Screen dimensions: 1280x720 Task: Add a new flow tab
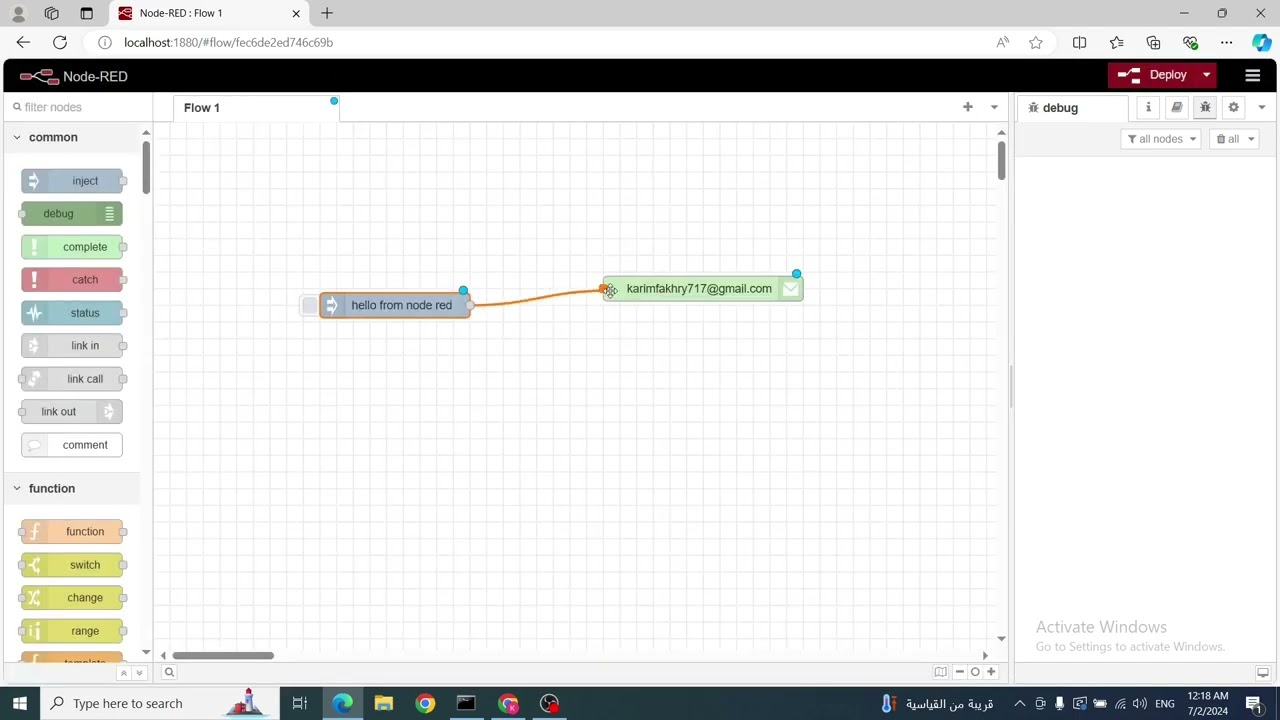(967, 107)
